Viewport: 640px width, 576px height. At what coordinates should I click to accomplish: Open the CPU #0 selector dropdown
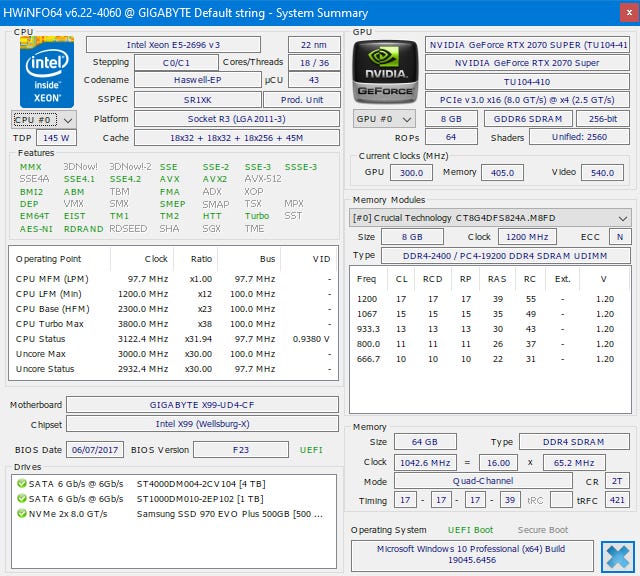42,119
